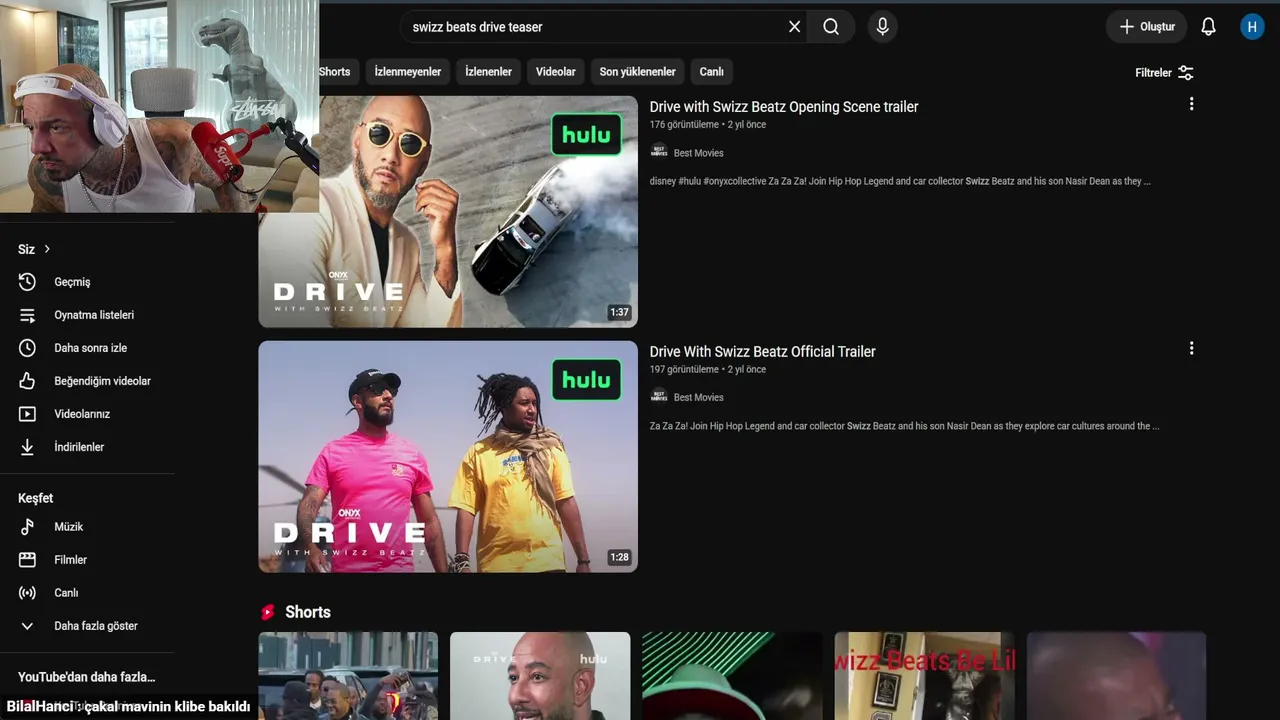The image size is (1280, 720).
Task: Click Best Movies avatar beside the Official Trailer
Action: 659,397
